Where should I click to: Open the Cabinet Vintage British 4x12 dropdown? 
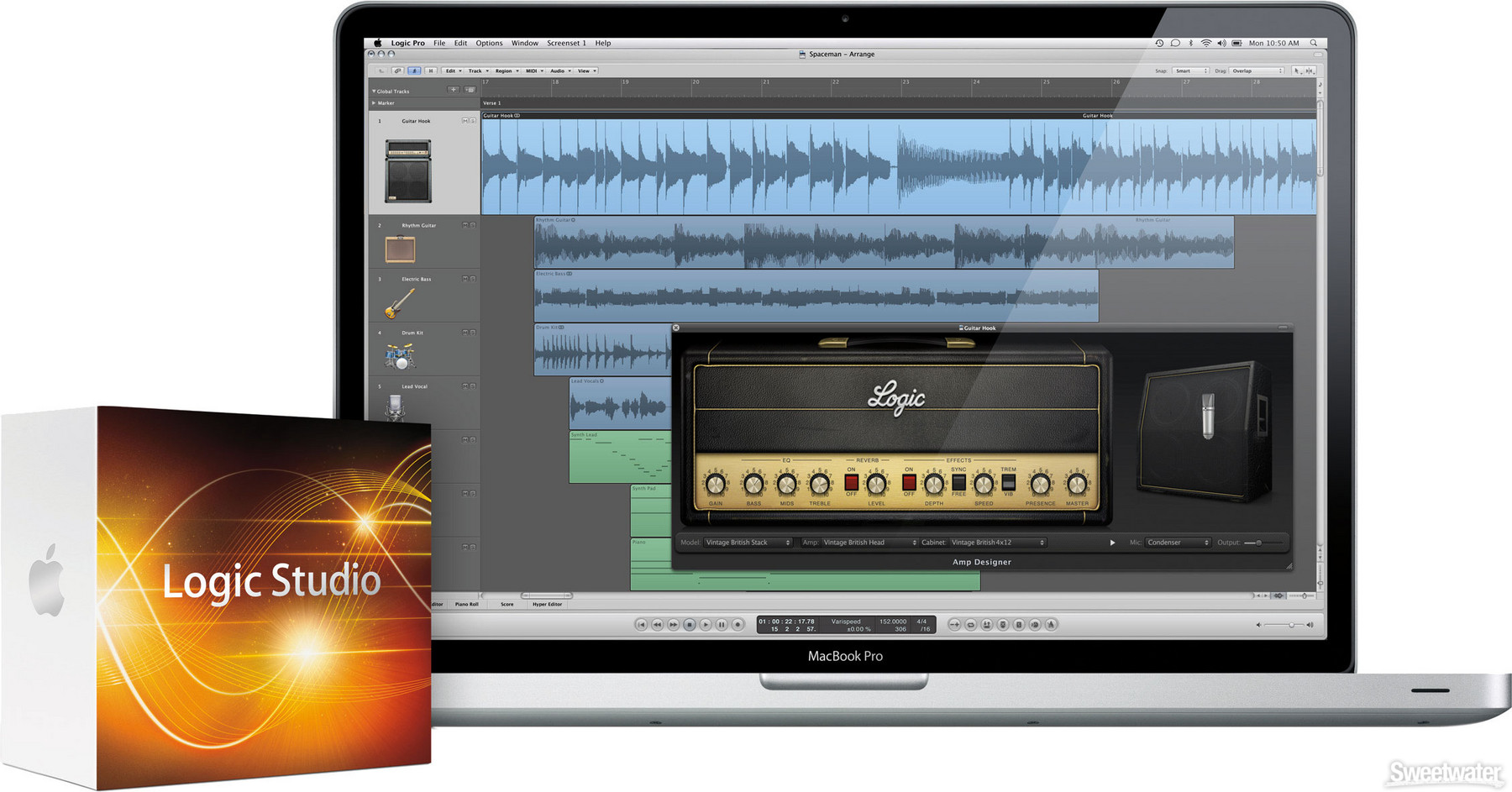coord(998,543)
